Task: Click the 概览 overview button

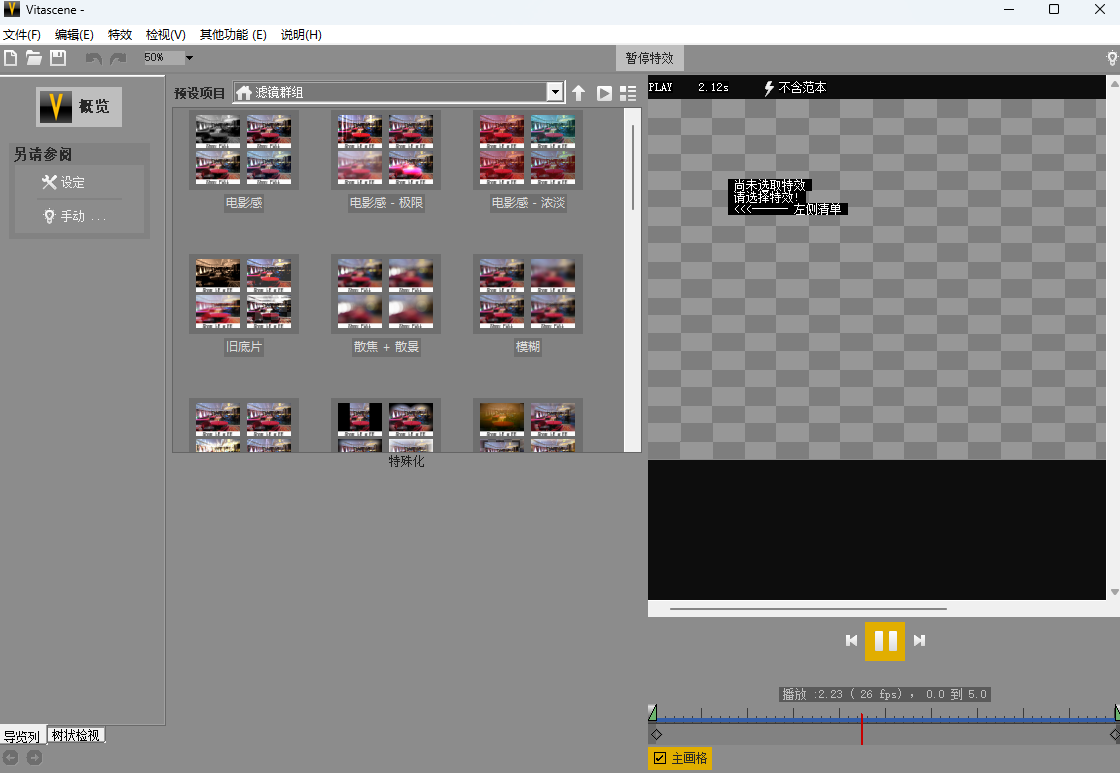Action: (x=79, y=106)
